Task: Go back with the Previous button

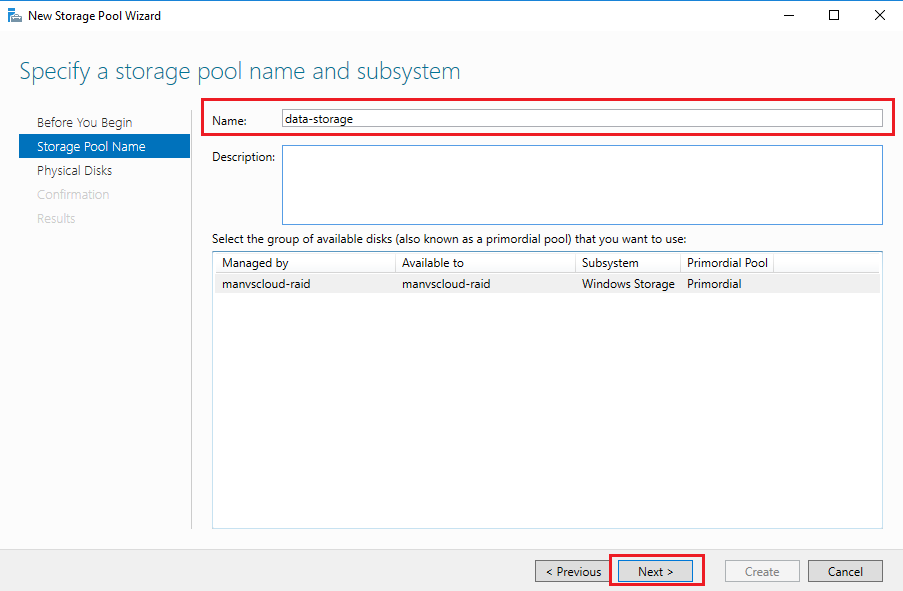Action: coord(572,571)
